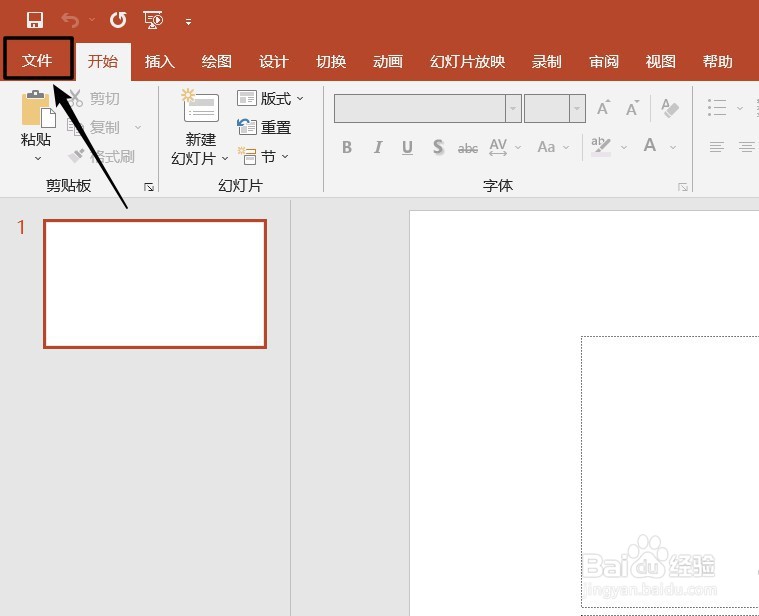This screenshot has height=616, width=759.
Task: Open the 版式 (Layout) dropdown
Action: tap(270, 98)
